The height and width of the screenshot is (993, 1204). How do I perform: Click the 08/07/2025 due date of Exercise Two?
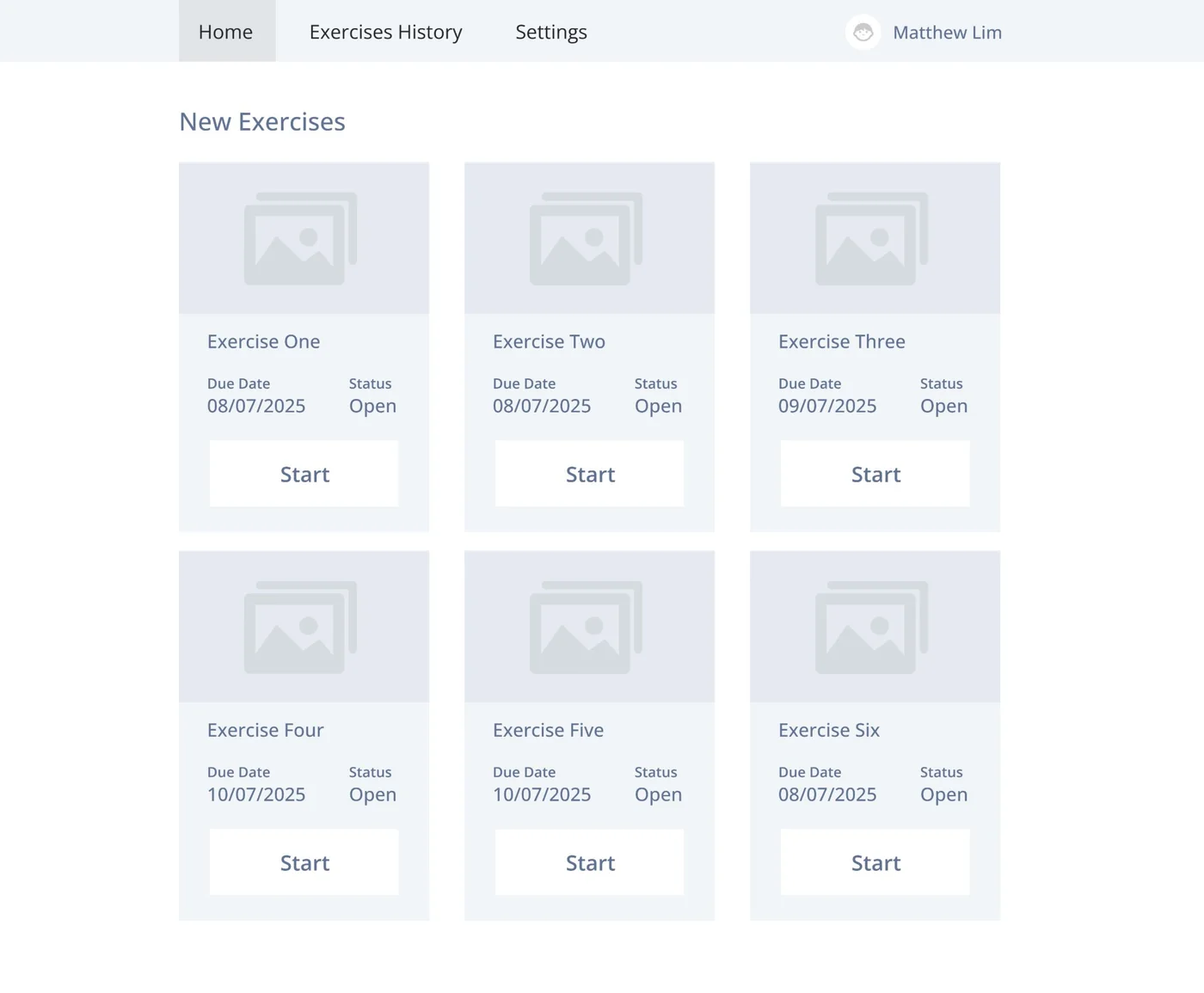point(542,406)
